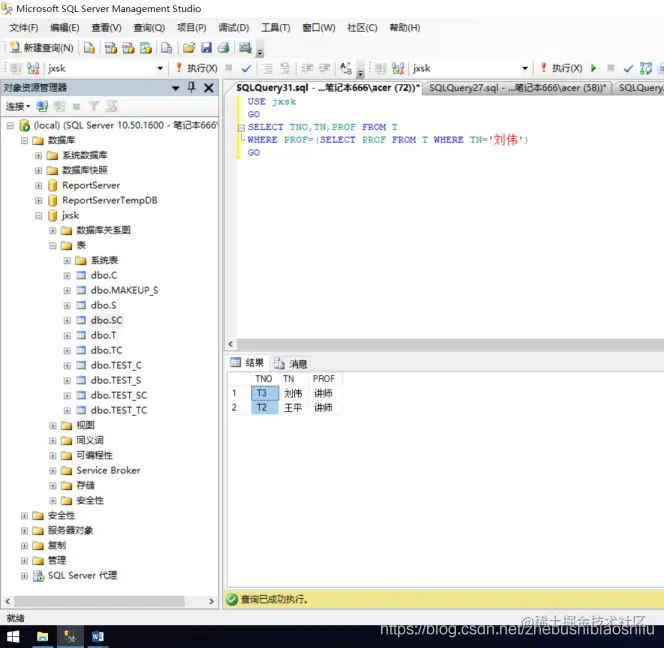Collapse the jxsk database node
The height and width of the screenshot is (648, 664).
click(x=39, y=216)
